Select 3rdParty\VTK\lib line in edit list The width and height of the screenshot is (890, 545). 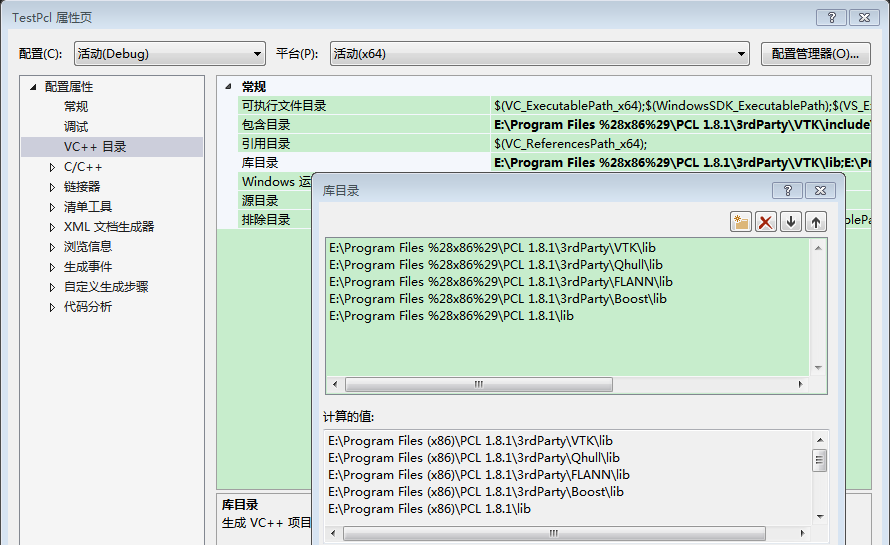[493, 248]
